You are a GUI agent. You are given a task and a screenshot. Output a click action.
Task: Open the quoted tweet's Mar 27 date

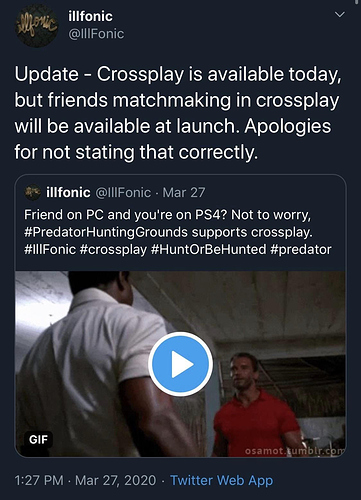tap(184, 192)
